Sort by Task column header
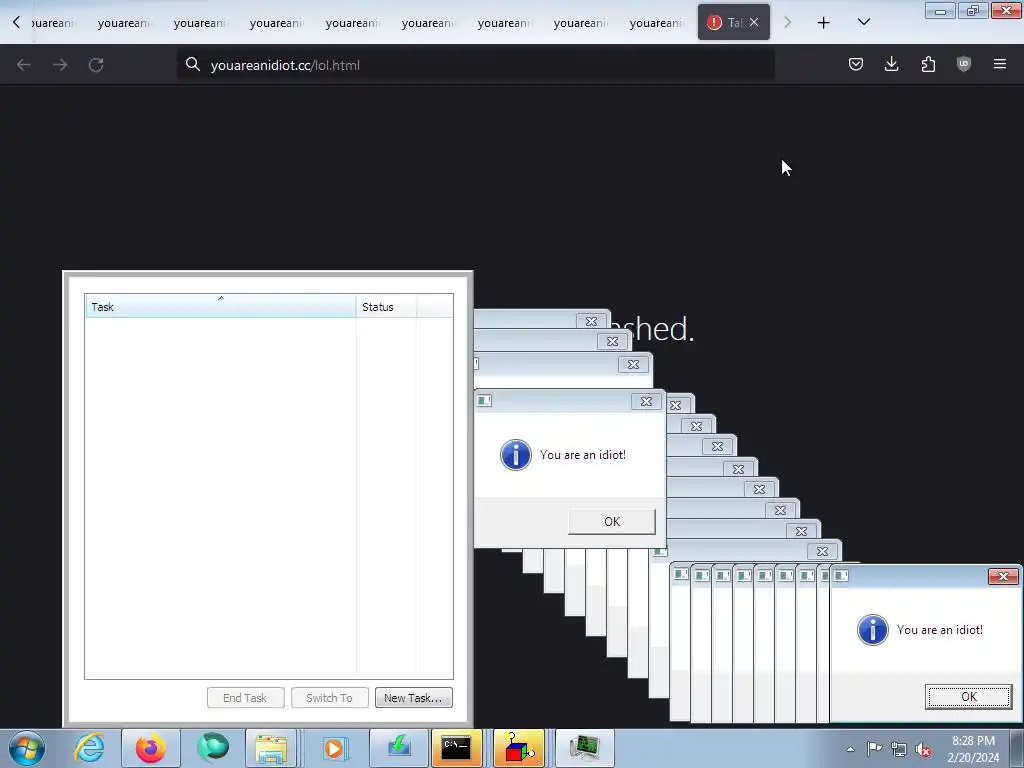 click(x=221, y=306)
